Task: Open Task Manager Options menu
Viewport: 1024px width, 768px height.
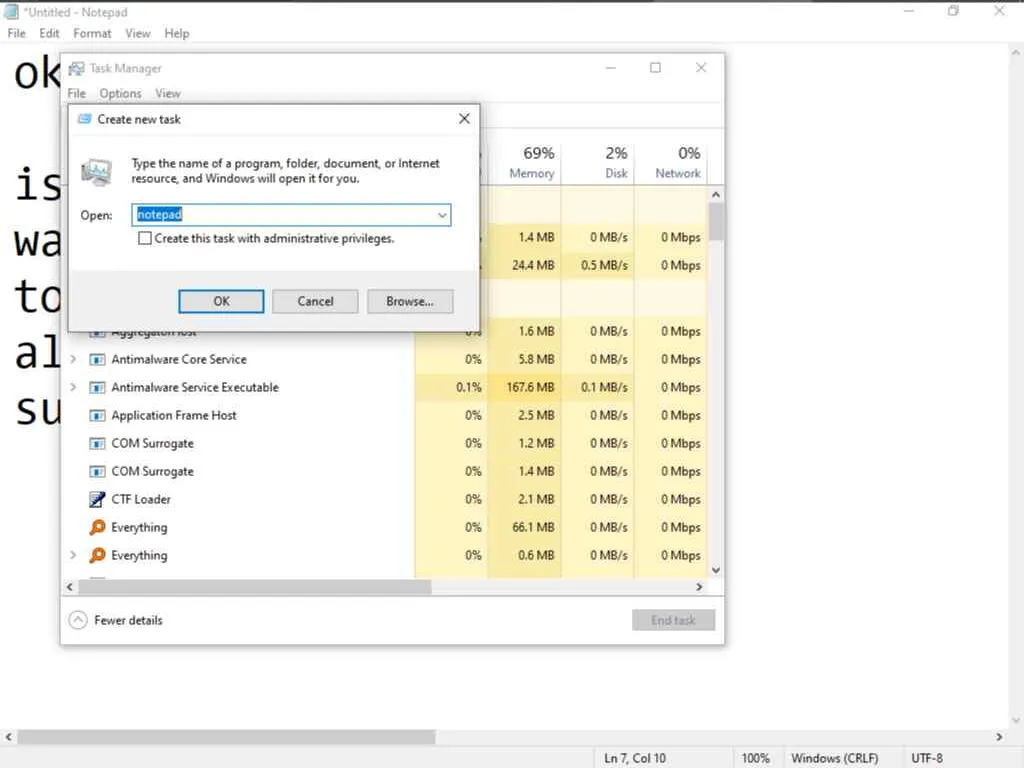Action: [120, 93]
